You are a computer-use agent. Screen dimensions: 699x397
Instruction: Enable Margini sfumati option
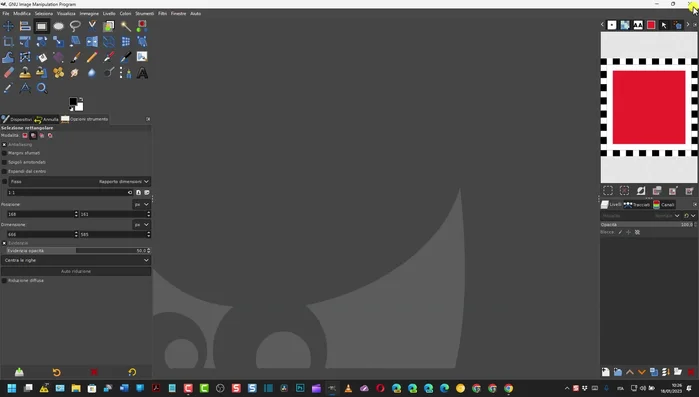coord(4,153)
